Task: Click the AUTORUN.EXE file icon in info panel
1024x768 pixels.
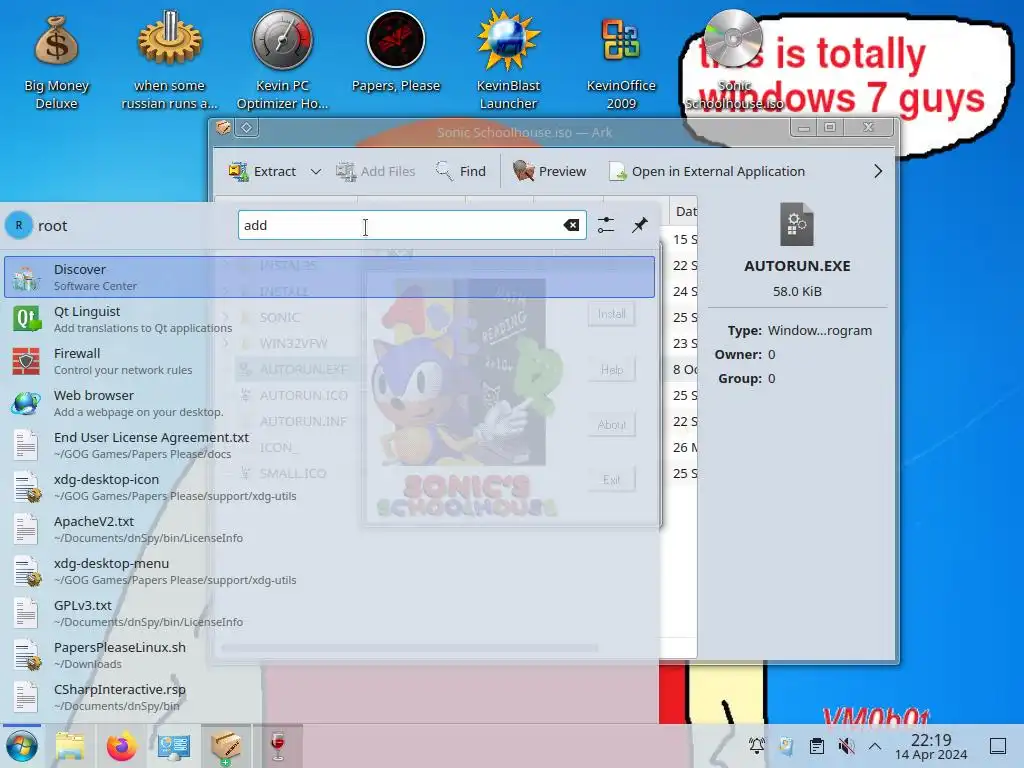Action: coord(797,225)
